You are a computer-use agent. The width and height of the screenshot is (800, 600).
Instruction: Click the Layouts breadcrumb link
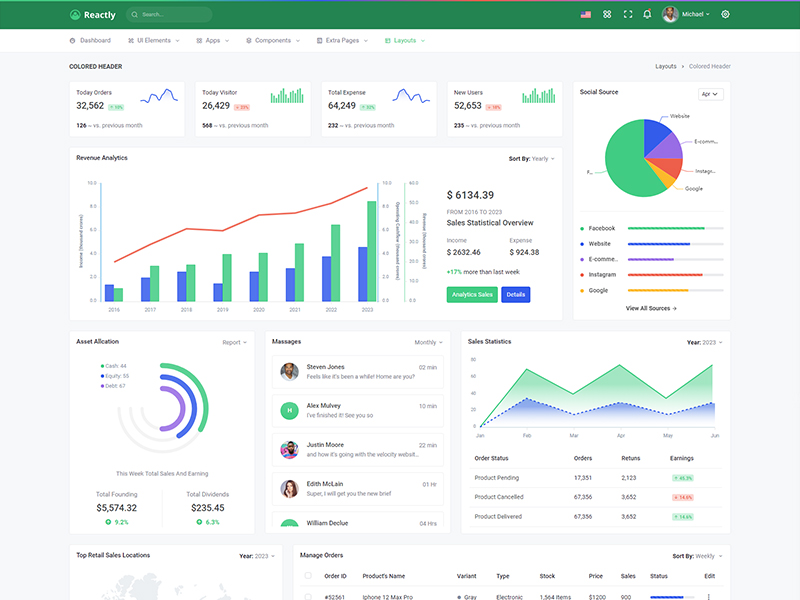(x=665, y=66)
